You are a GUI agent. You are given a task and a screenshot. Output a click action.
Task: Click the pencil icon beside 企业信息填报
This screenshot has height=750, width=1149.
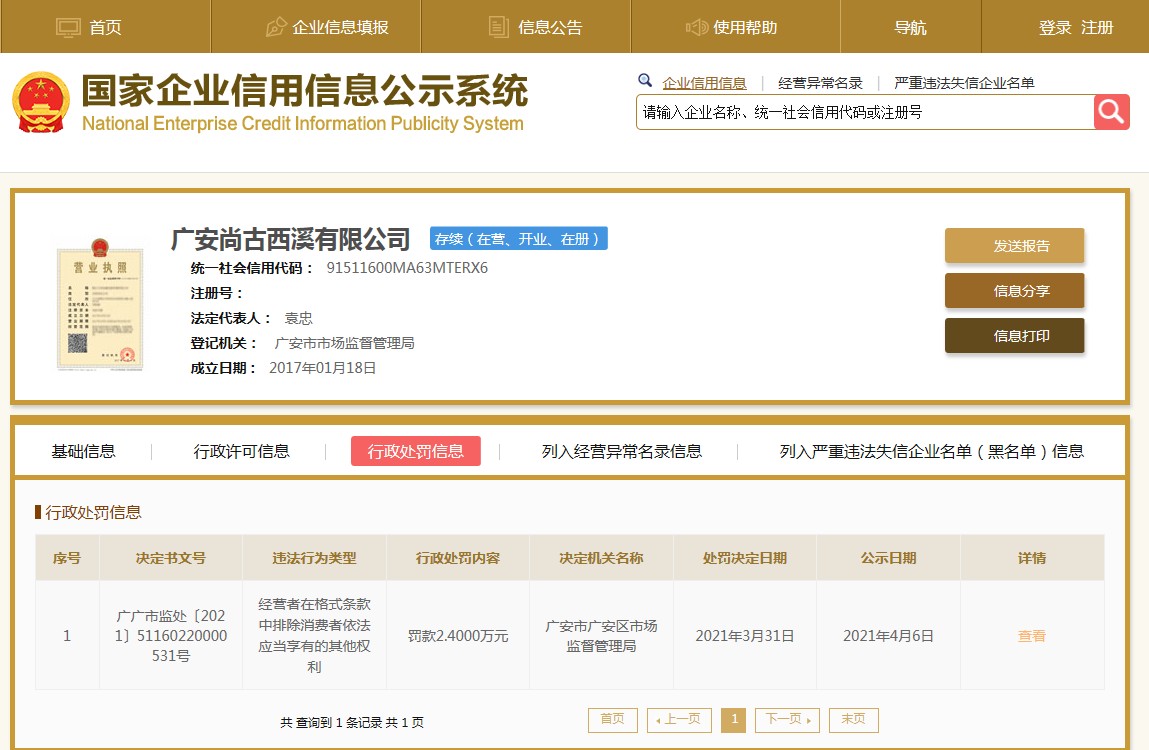tap(276, 27)
